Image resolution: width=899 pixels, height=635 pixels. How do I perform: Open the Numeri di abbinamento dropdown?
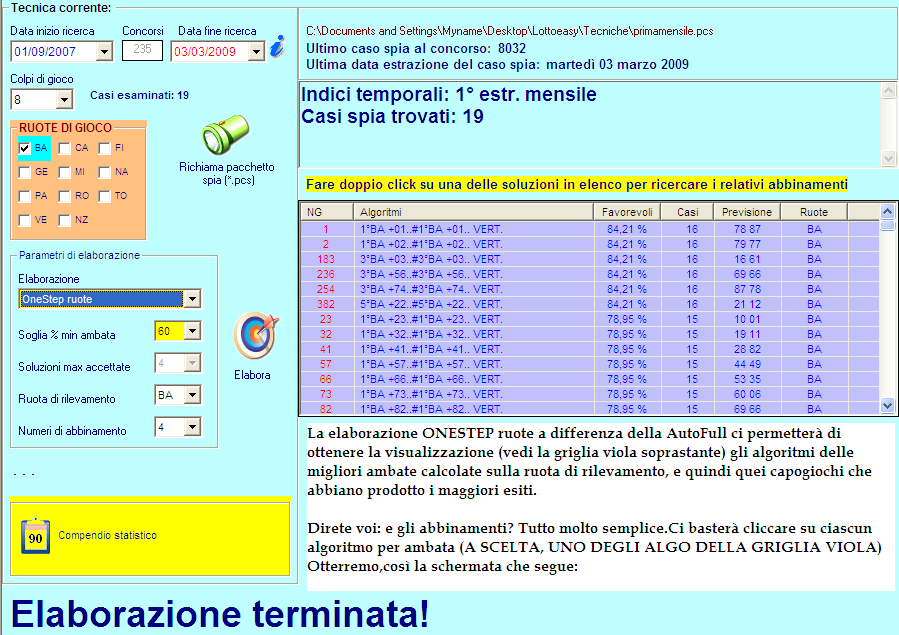pos(192,427)
